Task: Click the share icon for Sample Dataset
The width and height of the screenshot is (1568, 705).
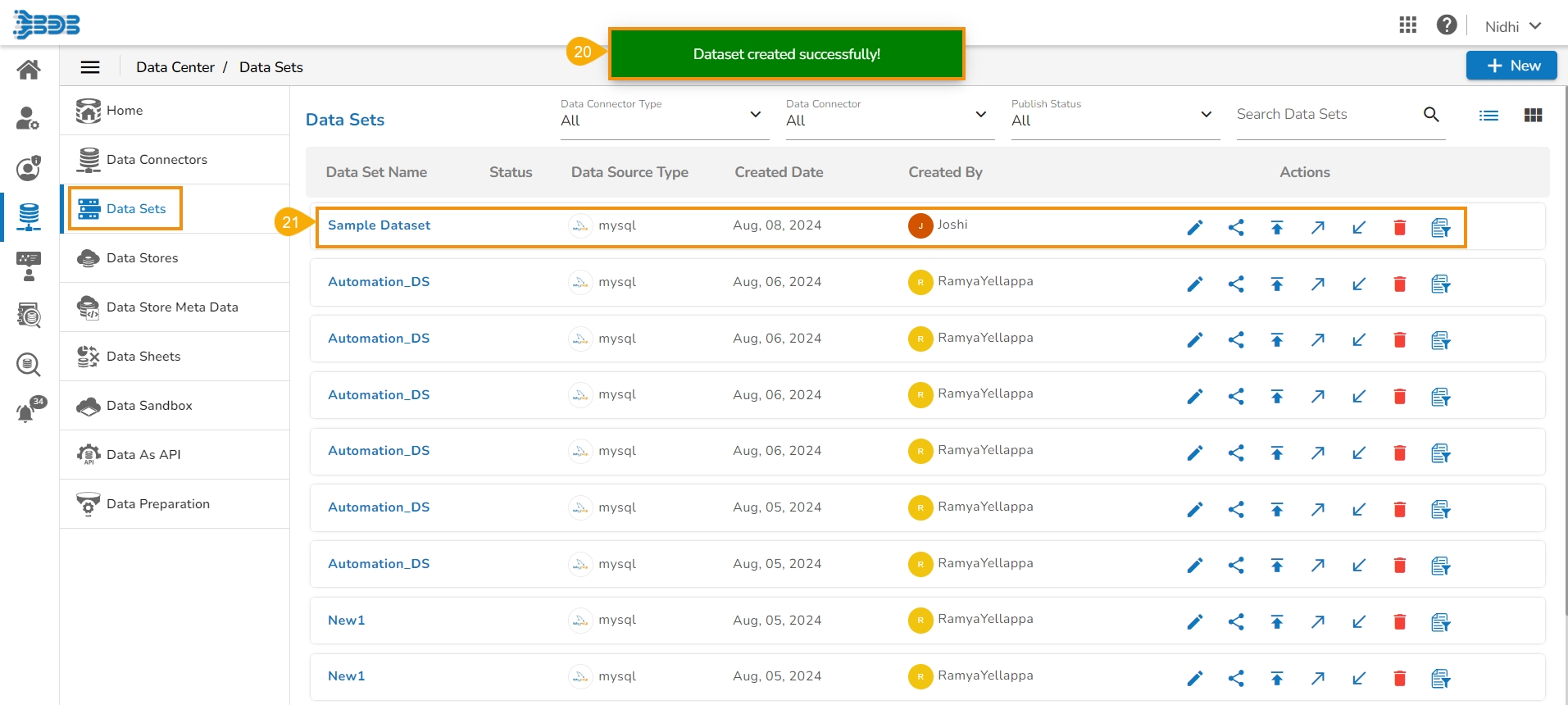Action: point(1236,228)
